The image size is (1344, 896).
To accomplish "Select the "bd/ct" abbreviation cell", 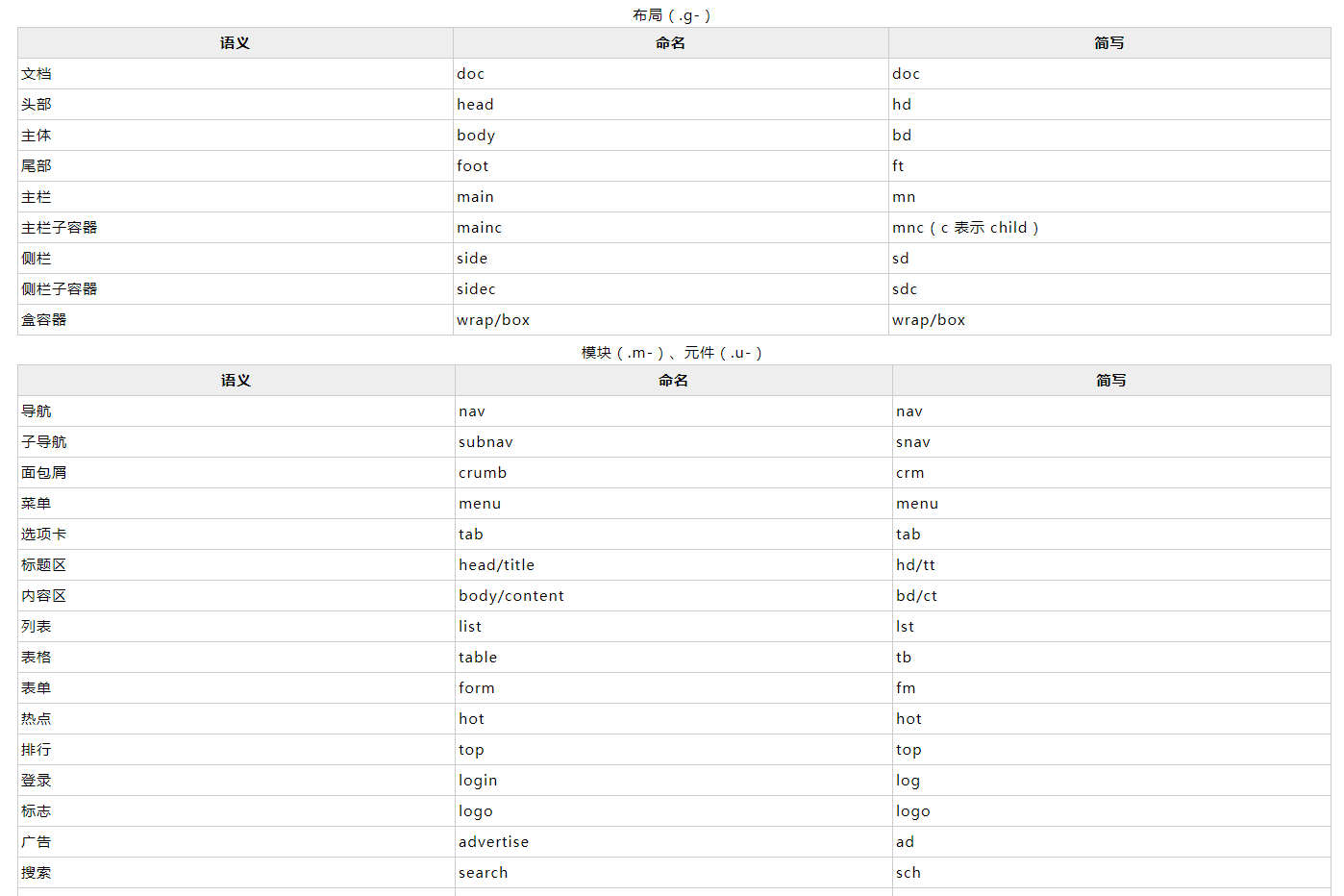I will coord(916,596).
